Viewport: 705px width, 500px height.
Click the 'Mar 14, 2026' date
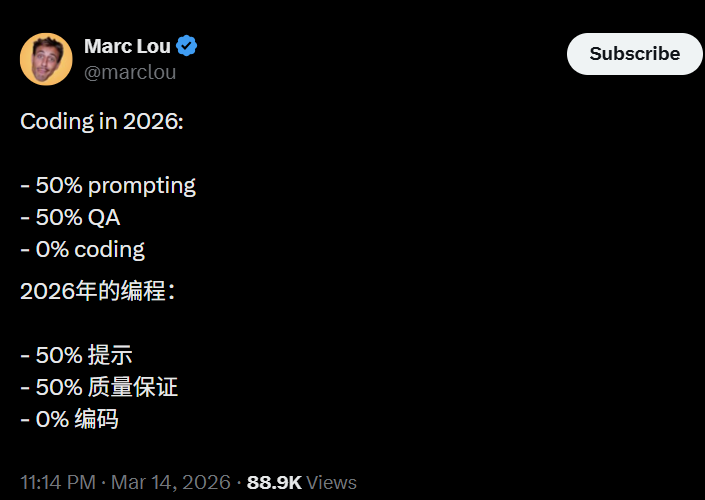click(171, 482)
